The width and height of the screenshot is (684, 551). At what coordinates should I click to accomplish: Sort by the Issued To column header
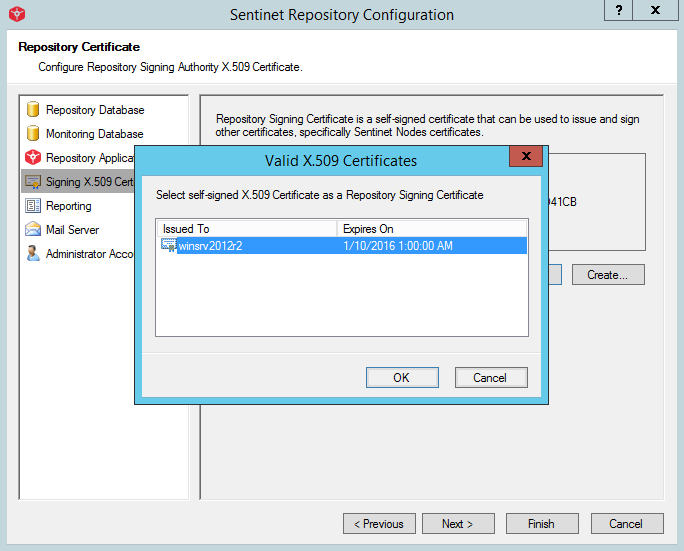tap(247, 229)
